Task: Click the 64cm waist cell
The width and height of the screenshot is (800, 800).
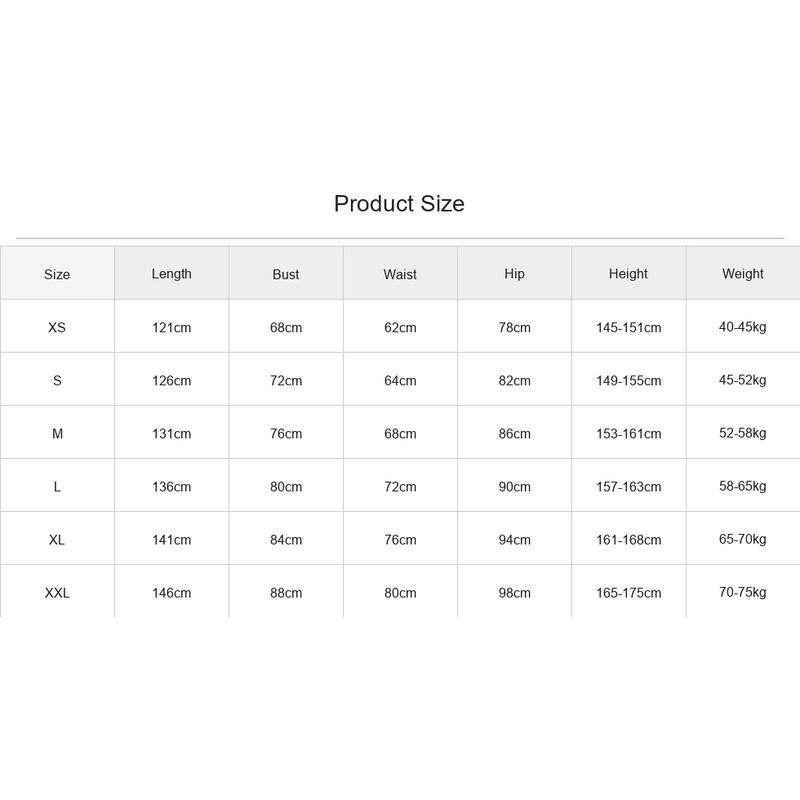Action: point(400,381)
